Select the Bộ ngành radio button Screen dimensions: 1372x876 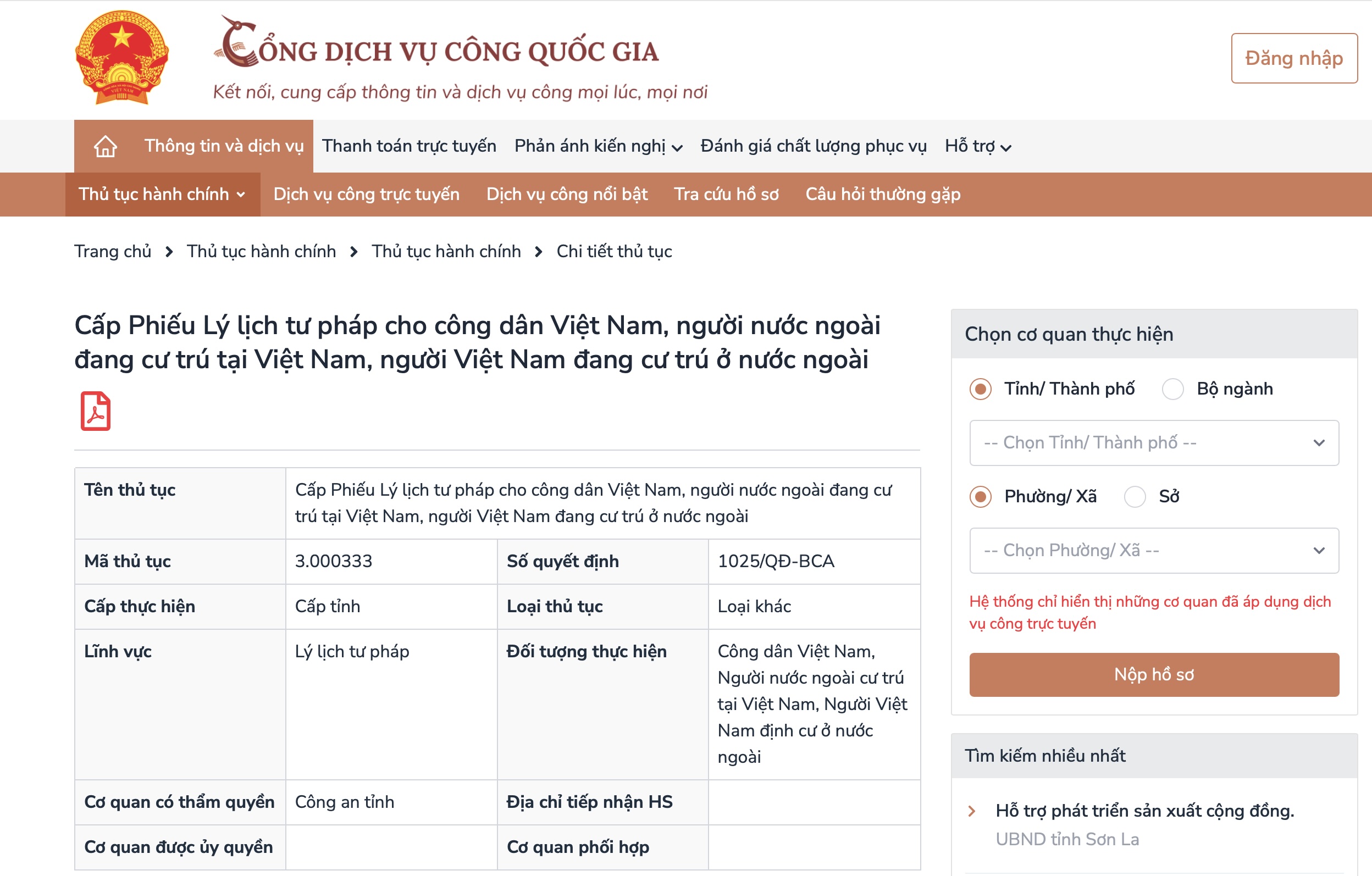[x=1172, y=389]
